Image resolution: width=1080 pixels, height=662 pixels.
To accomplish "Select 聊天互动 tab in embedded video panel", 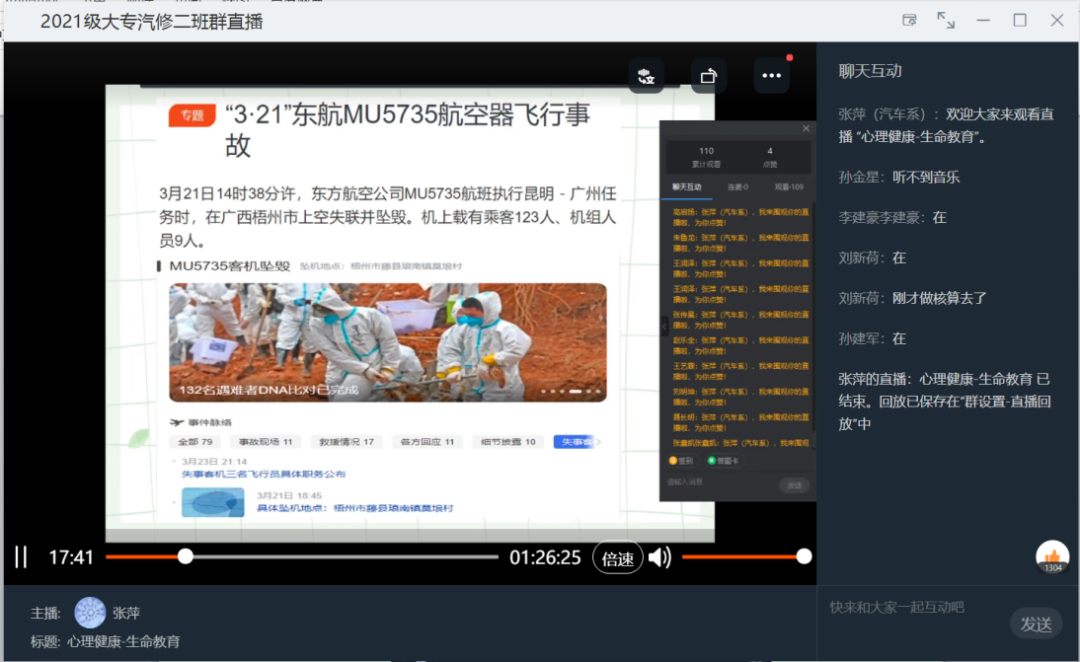I will 687,187.
